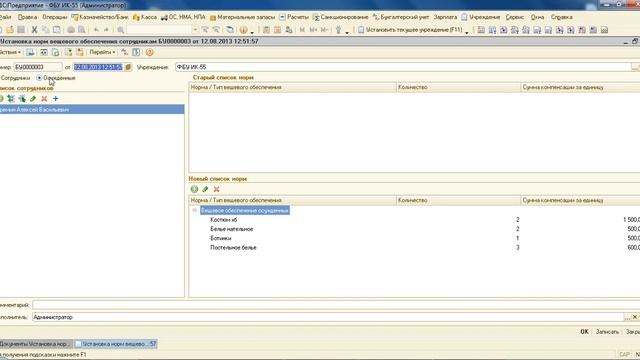Select employee row Алексей Васильевич
Image resolution: width=640 pixels, height=360 pixels.
[x=92, y=109]
